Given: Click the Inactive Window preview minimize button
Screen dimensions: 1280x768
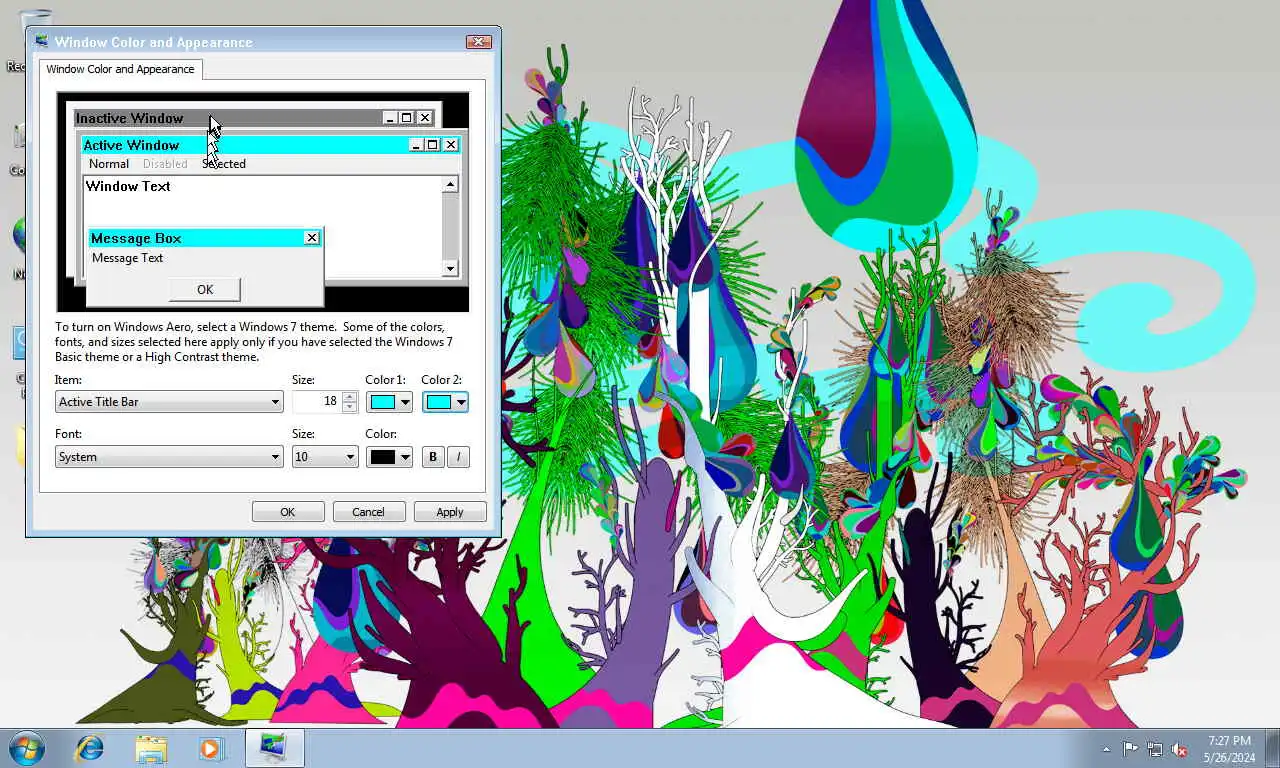Looking at the screenshot, I should (391, 118).
